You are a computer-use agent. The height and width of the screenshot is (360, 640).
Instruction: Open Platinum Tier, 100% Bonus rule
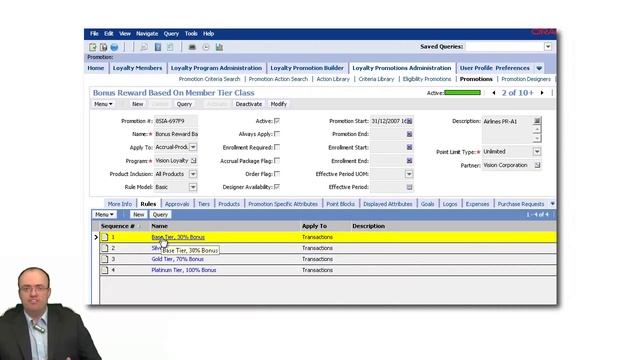tap(184, 270)
